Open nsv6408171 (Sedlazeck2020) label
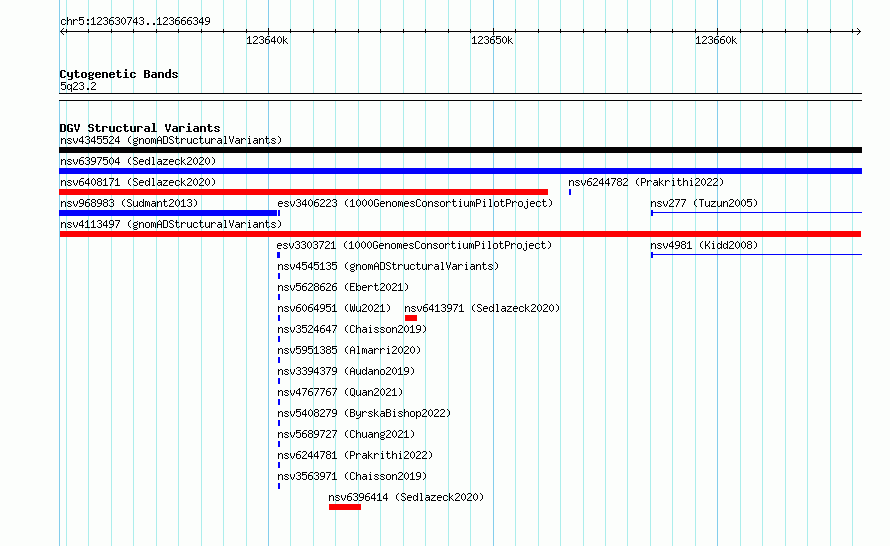 click(x=138, y=182)
